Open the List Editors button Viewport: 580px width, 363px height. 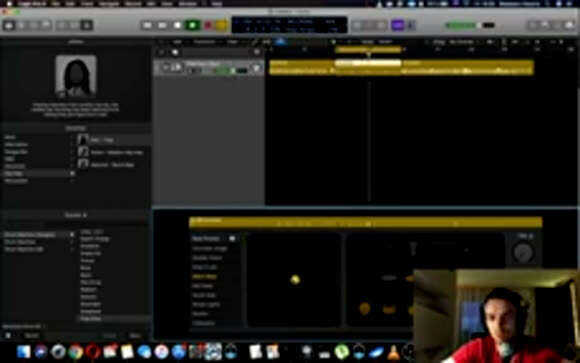coord(533,25)
